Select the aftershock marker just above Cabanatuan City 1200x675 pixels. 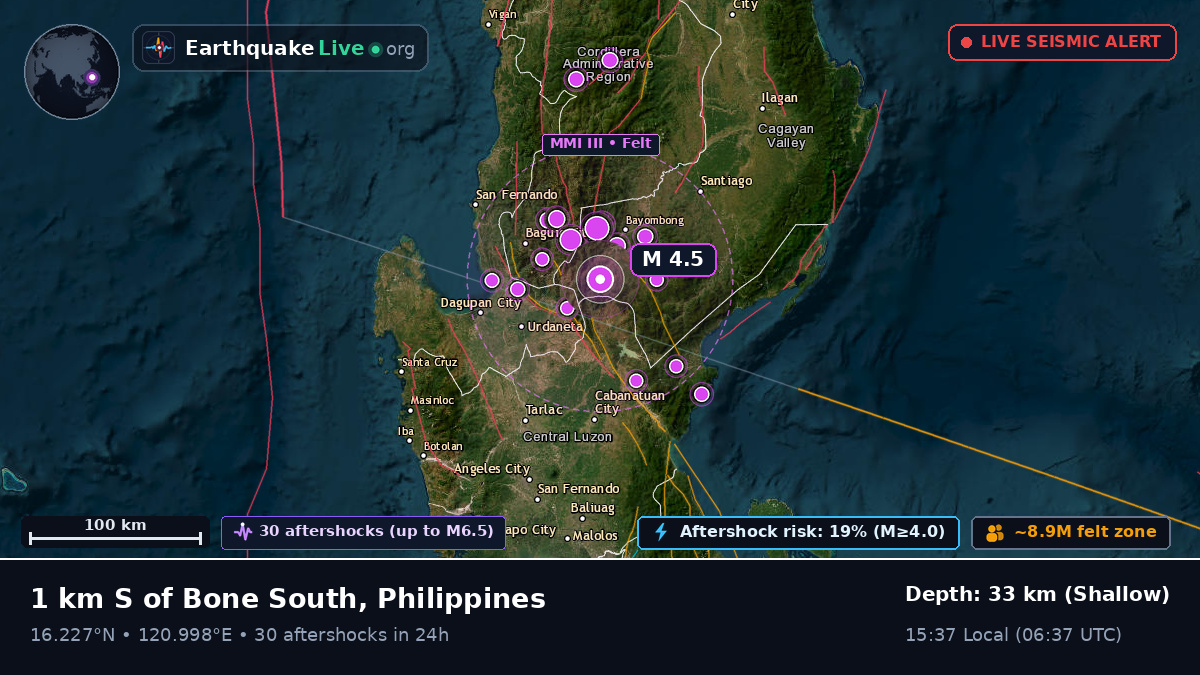tap(636, 380)
